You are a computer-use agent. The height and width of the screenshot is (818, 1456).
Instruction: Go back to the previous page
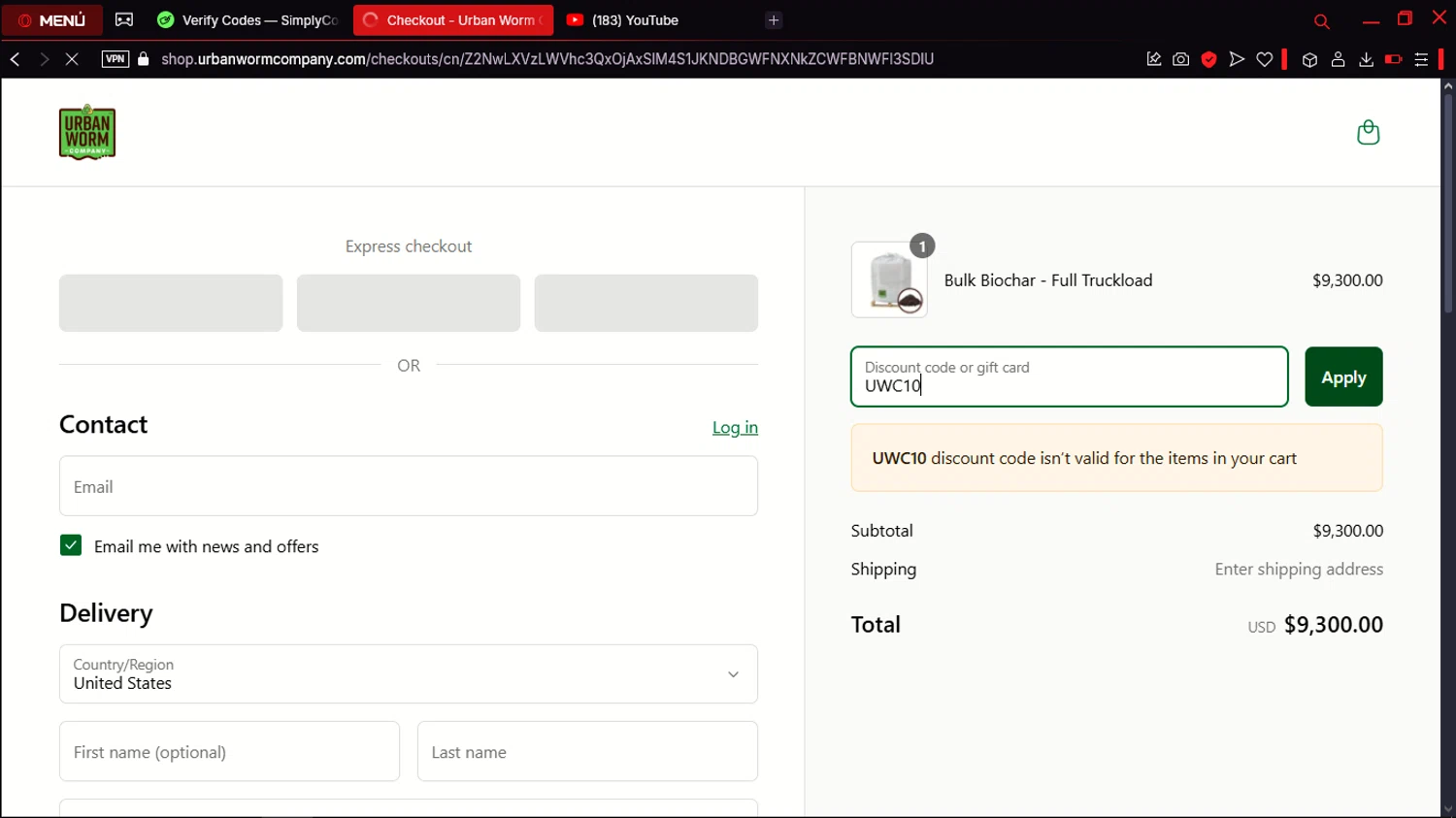coord(16,59)
